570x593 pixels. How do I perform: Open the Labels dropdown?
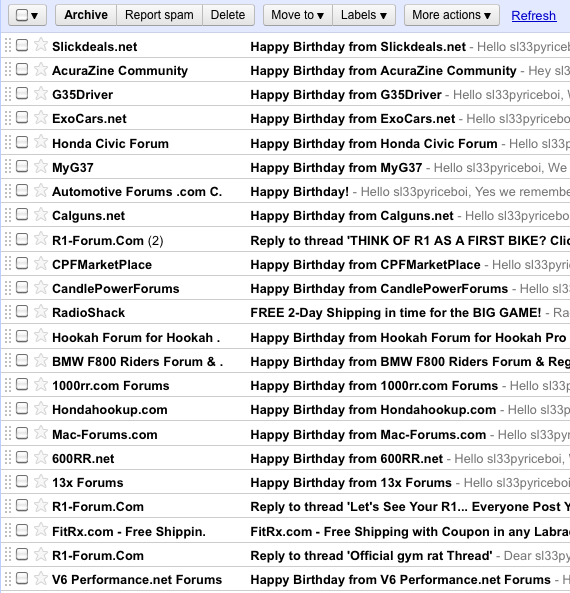coord(364,15)
